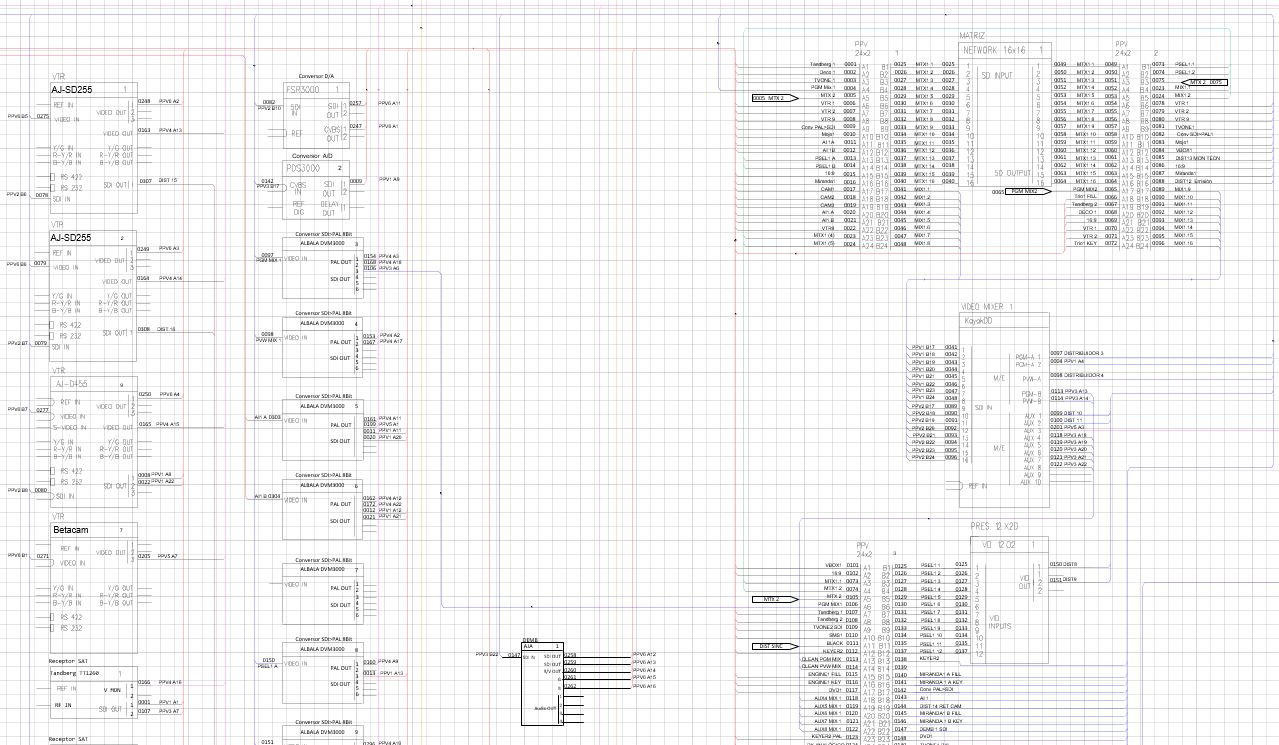Select the VIDEO MIXER 1 heading
Viewport: 1279px width, 745px height.
[x=987, y=307]
